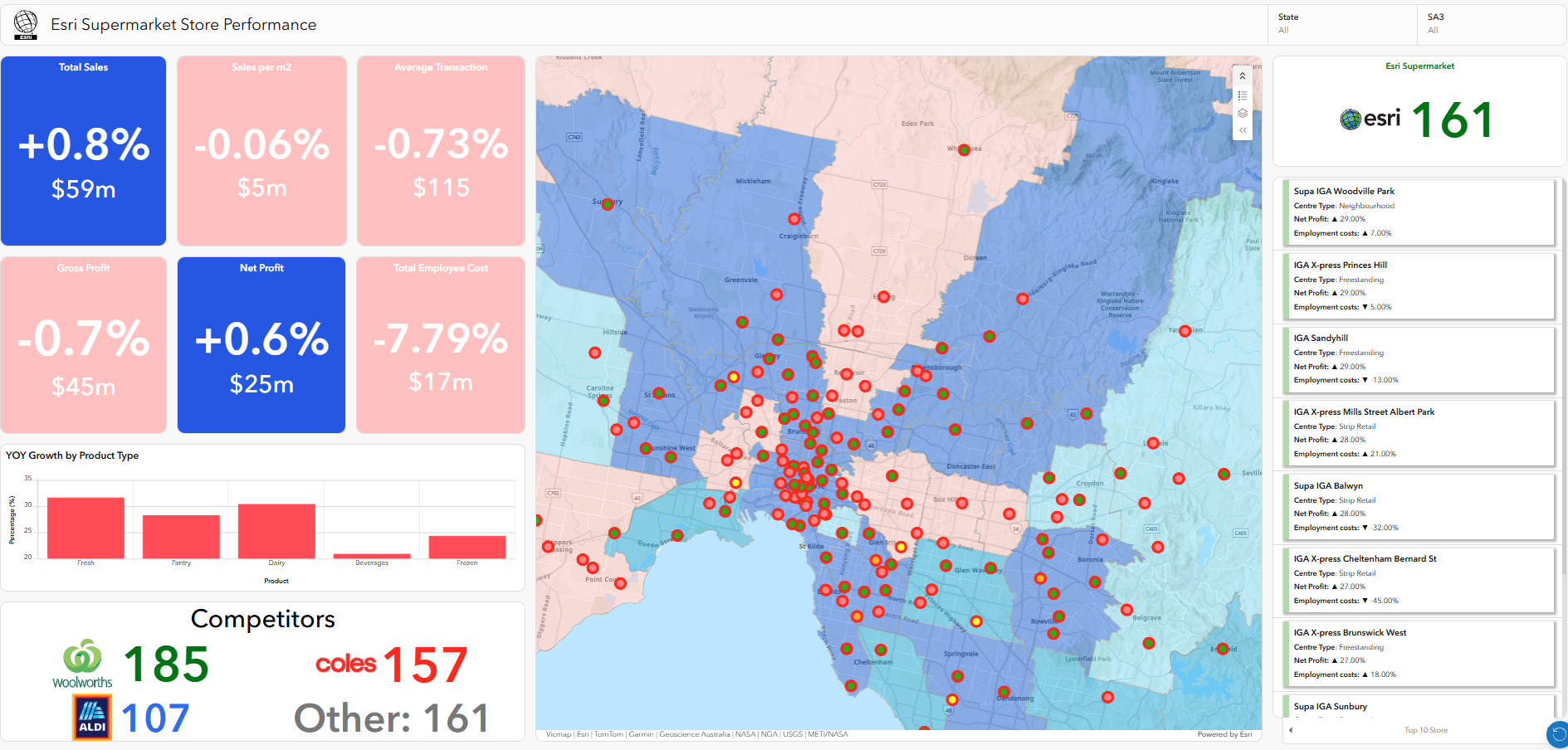This screenshot has height=750, width=1568.
Task: Select the Fresh bar in growth chart
Action: [x=85, y=528]
